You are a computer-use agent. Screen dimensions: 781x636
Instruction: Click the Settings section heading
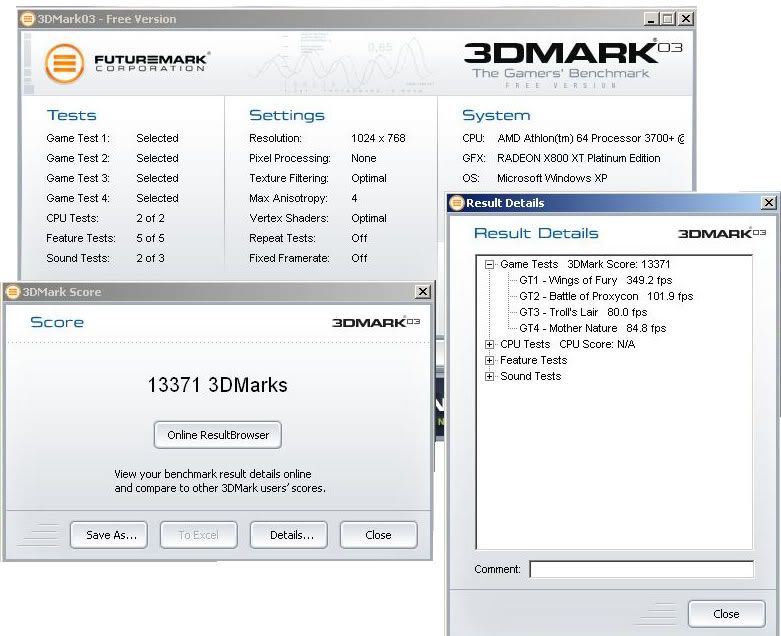[x=287, y=115]
